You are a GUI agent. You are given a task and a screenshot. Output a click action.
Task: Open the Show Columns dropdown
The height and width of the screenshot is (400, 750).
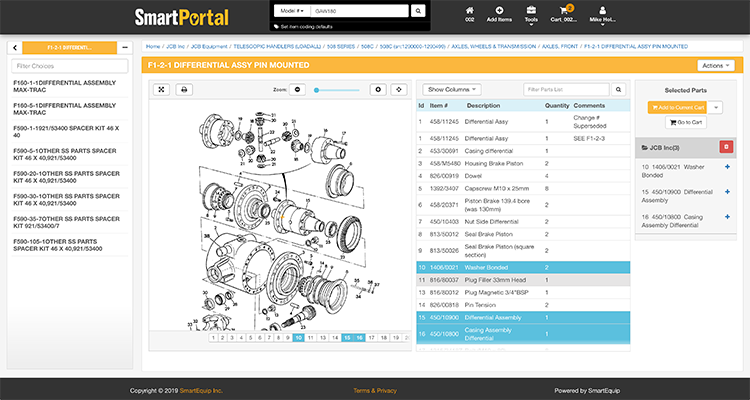pyautogui.click(x=452, y=89)
